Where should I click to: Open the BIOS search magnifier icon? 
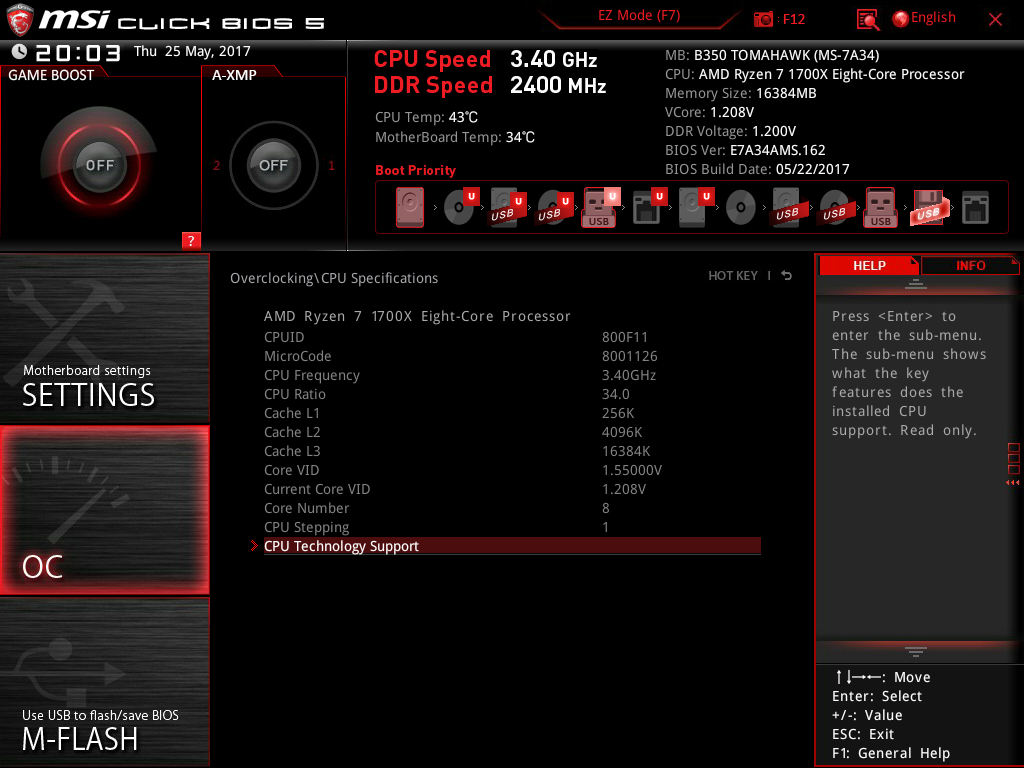click(867, 20)
